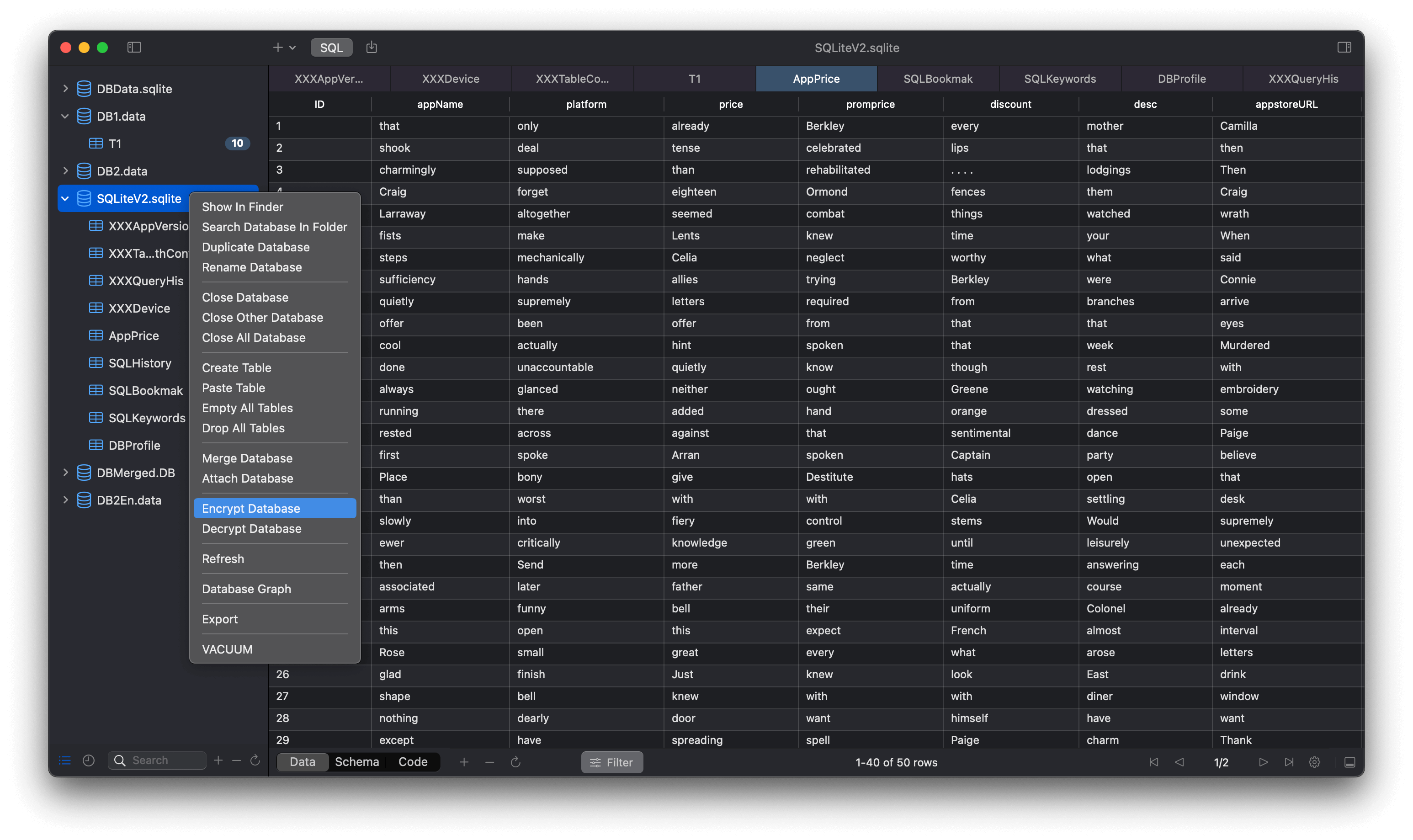
Task: Toggle the left sidebar panel icon
Action: pyautogui.click(x=134, y=48)
